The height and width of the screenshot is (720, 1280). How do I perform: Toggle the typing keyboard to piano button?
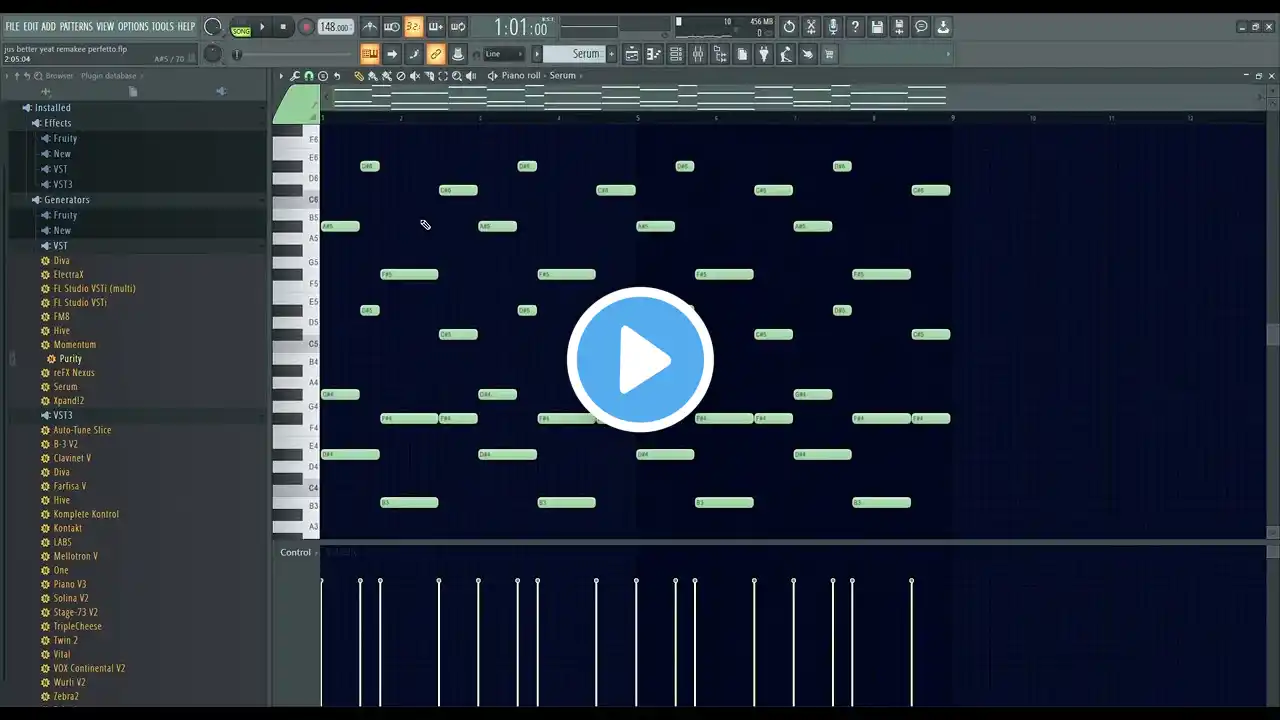pos(370,54)
